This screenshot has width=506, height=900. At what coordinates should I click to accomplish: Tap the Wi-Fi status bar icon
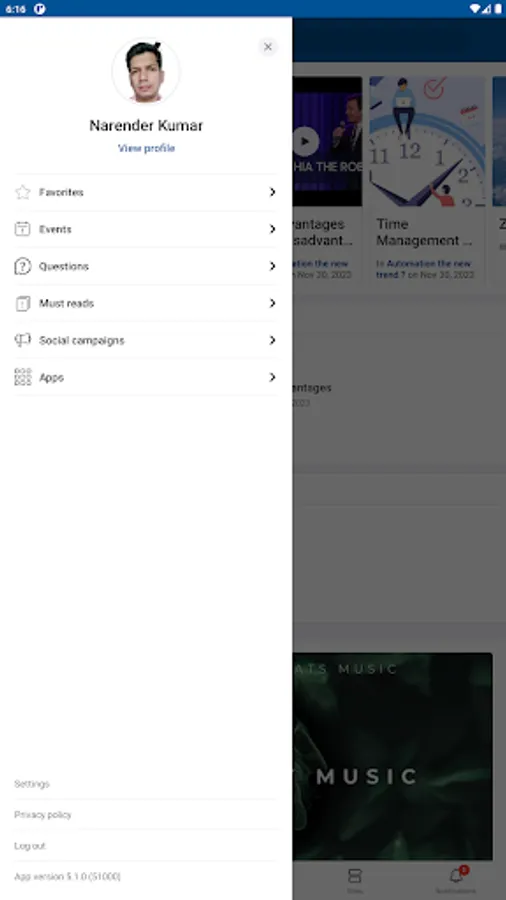474,9
